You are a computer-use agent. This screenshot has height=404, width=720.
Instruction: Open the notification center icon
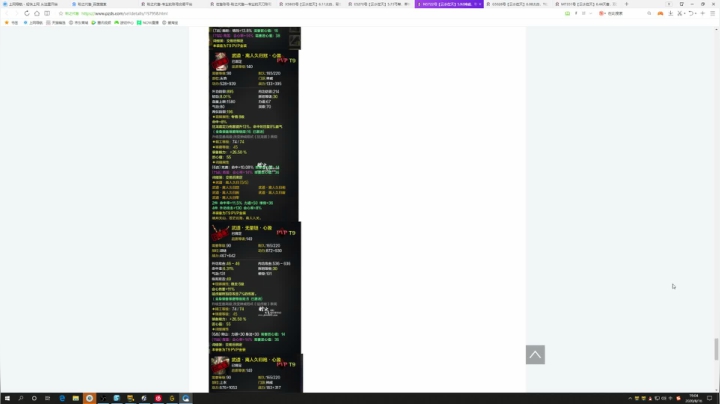click(709, 398)
